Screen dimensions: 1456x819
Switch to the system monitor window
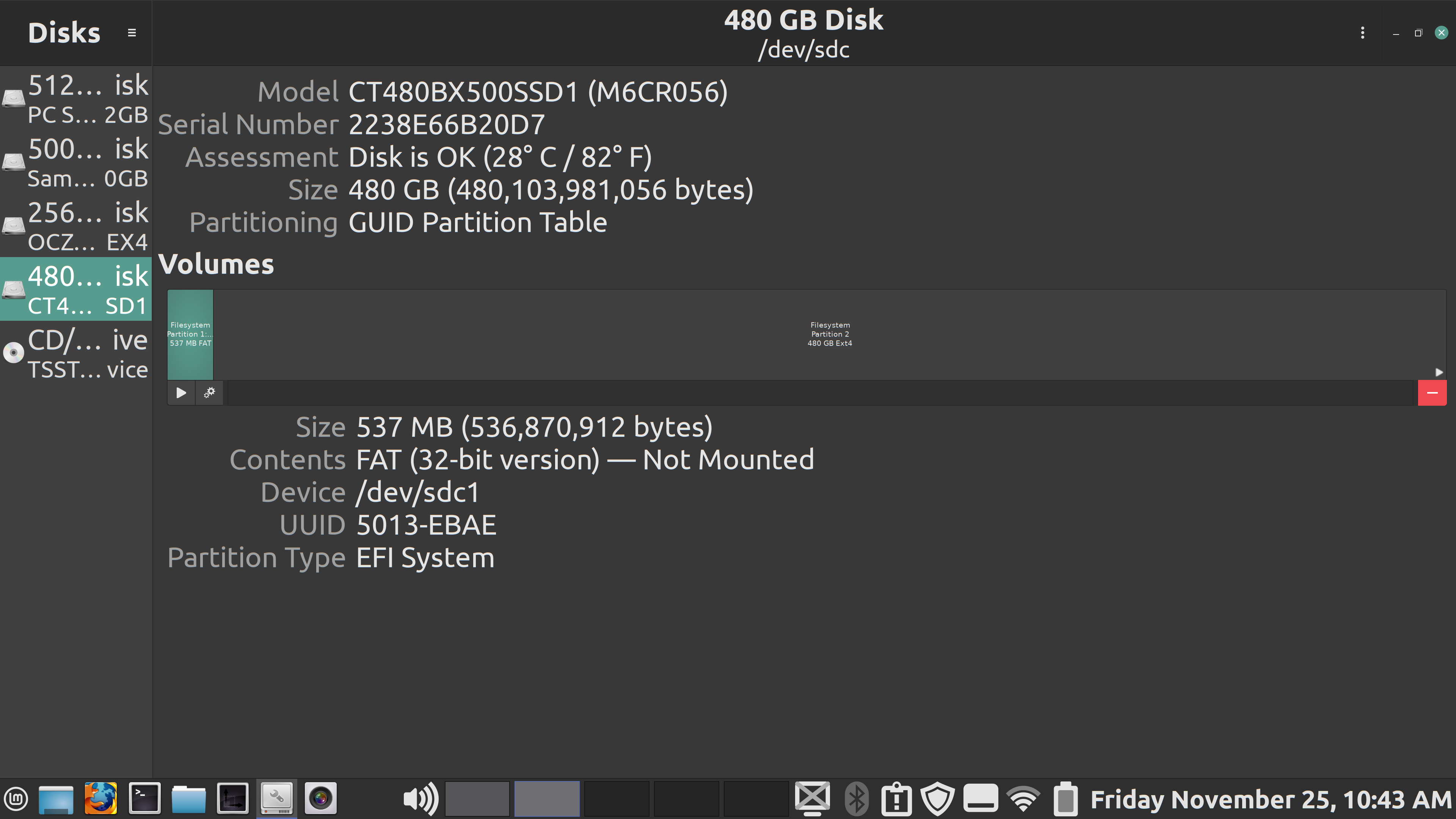(x=232, y=799)
